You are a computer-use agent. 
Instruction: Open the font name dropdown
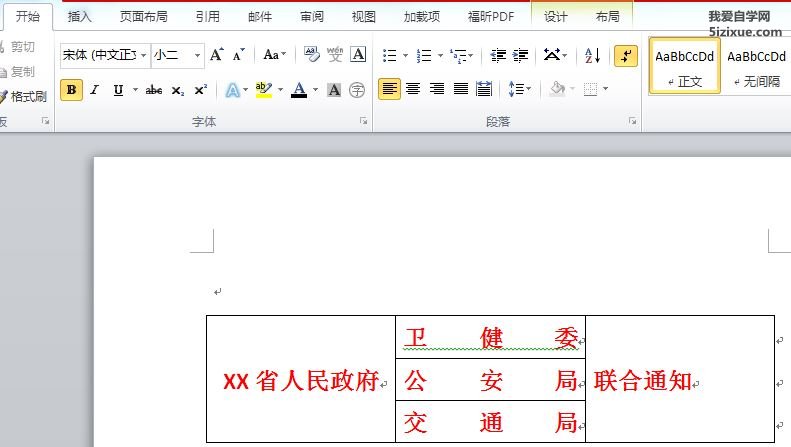(x=144, y=54)
